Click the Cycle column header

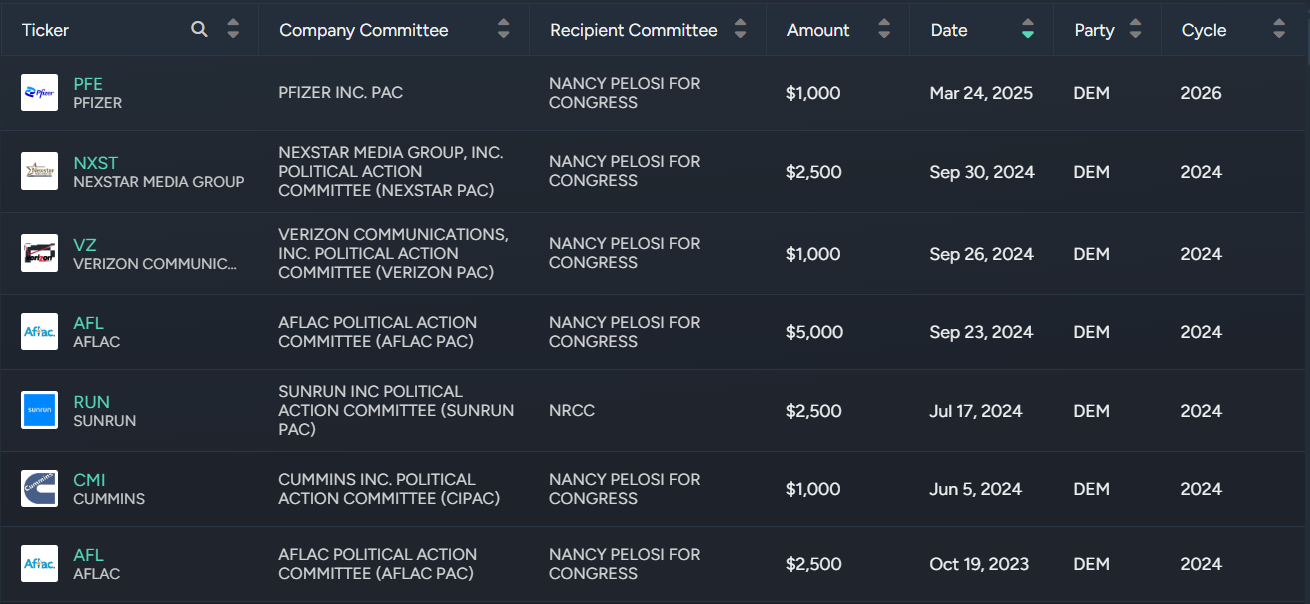click(x=1204, y=30)
